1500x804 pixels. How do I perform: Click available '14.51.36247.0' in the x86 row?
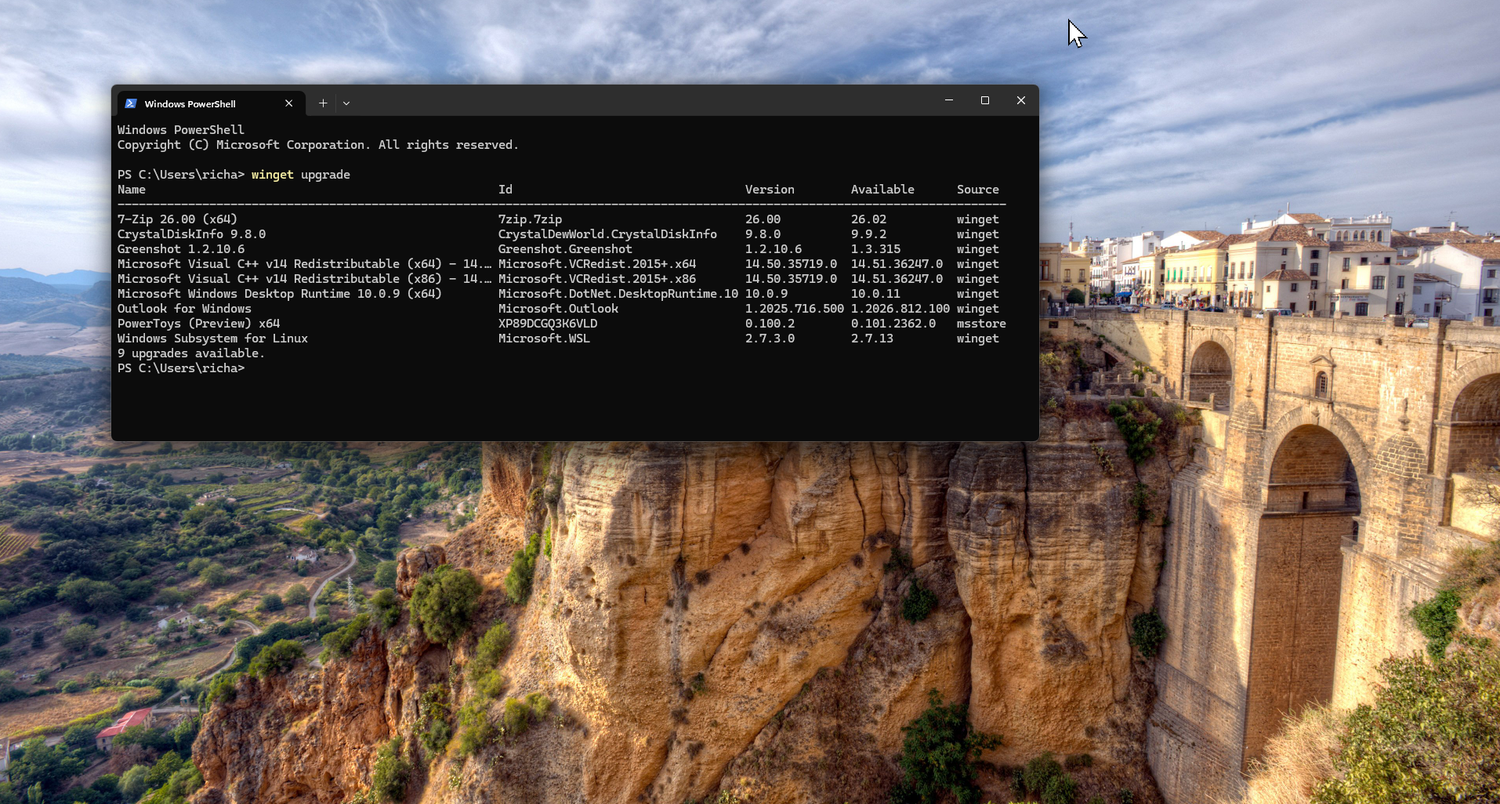coord(897,279)
